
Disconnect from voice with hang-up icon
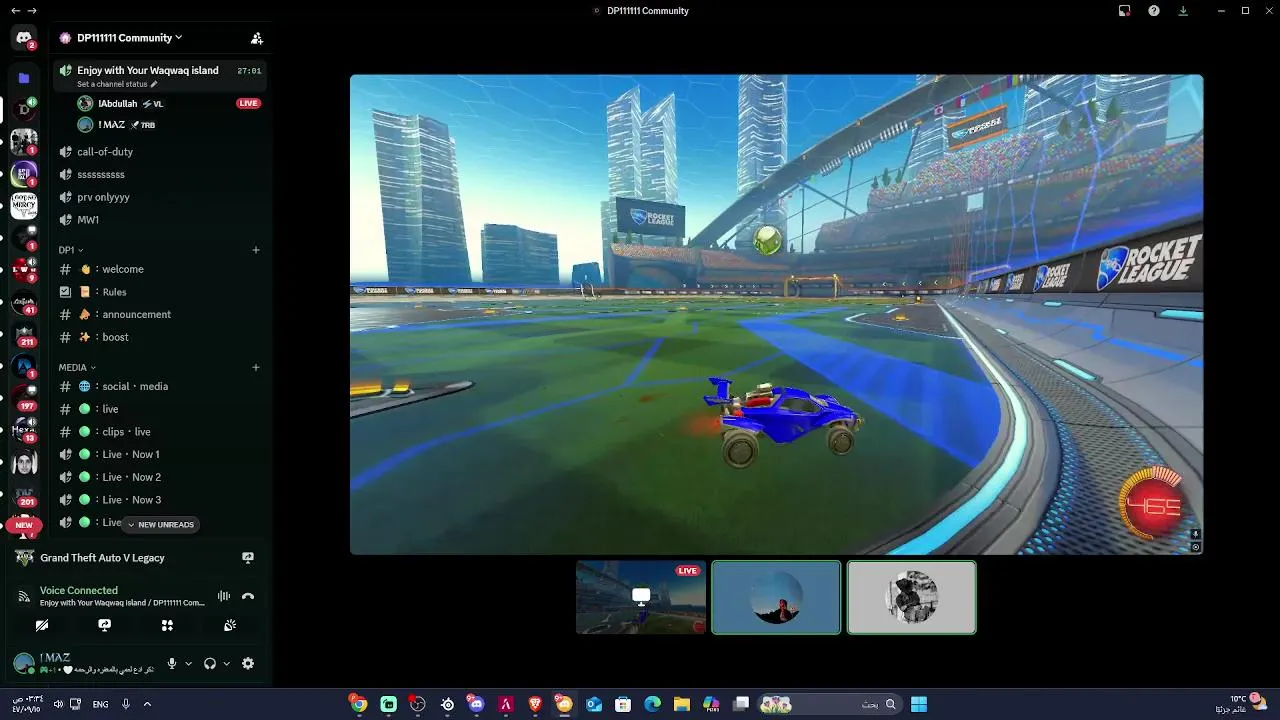(248, 596)
